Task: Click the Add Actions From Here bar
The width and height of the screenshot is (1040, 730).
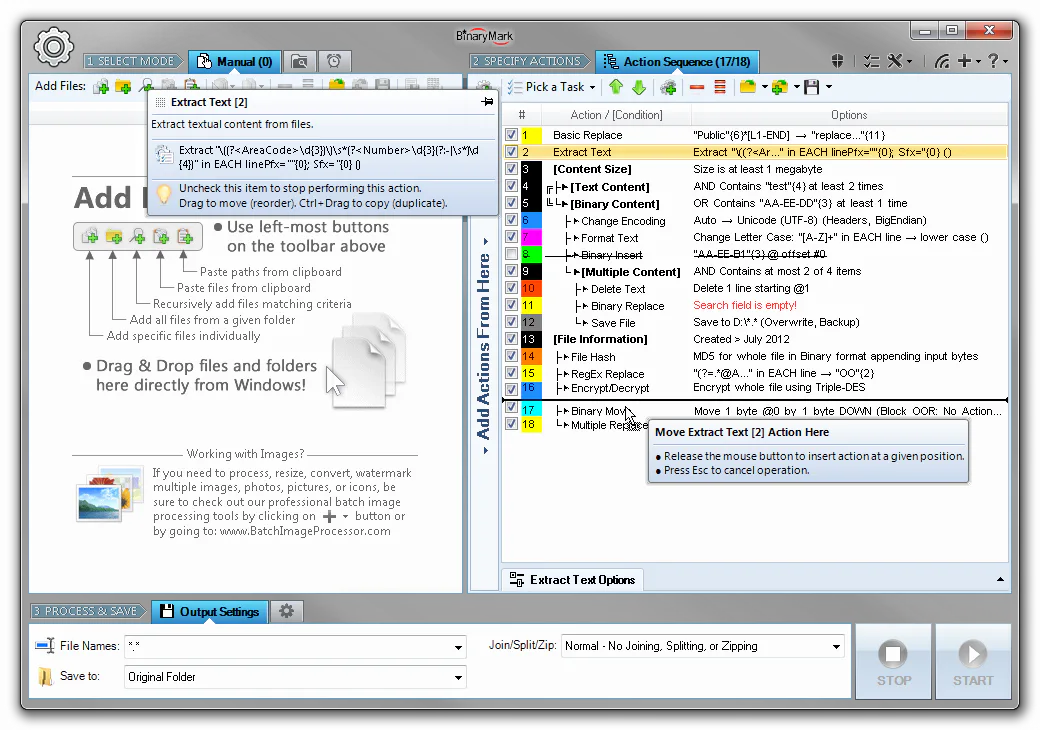Action: pyautogui.click(x=484, y=345)
